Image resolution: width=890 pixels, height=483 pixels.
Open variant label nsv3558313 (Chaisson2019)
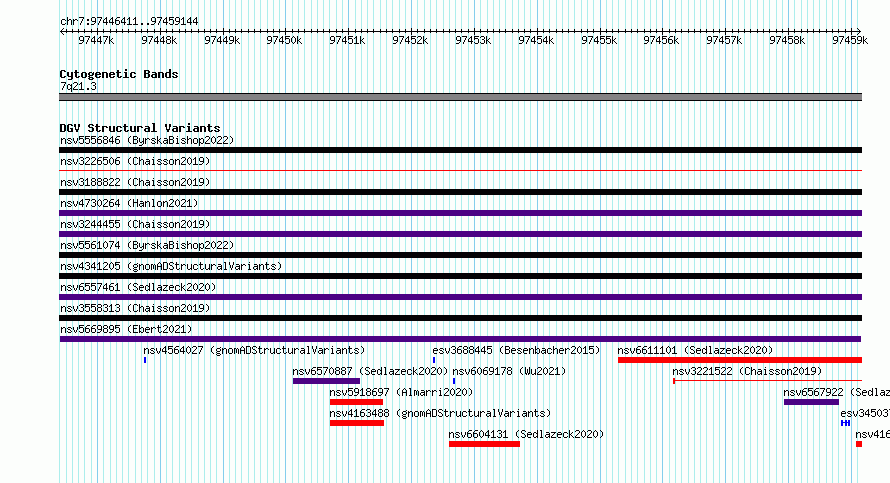point(135,308)
